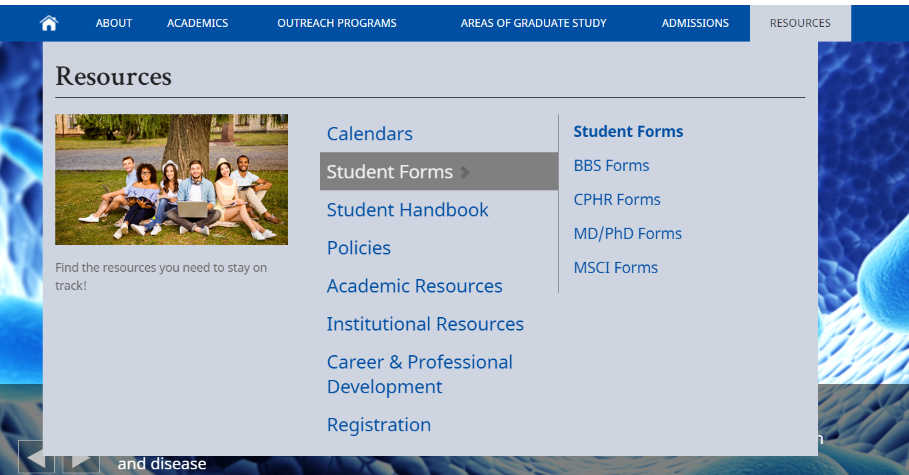Visit the Policies page
This screenshot has height=475, width=909.
[358, 248]
